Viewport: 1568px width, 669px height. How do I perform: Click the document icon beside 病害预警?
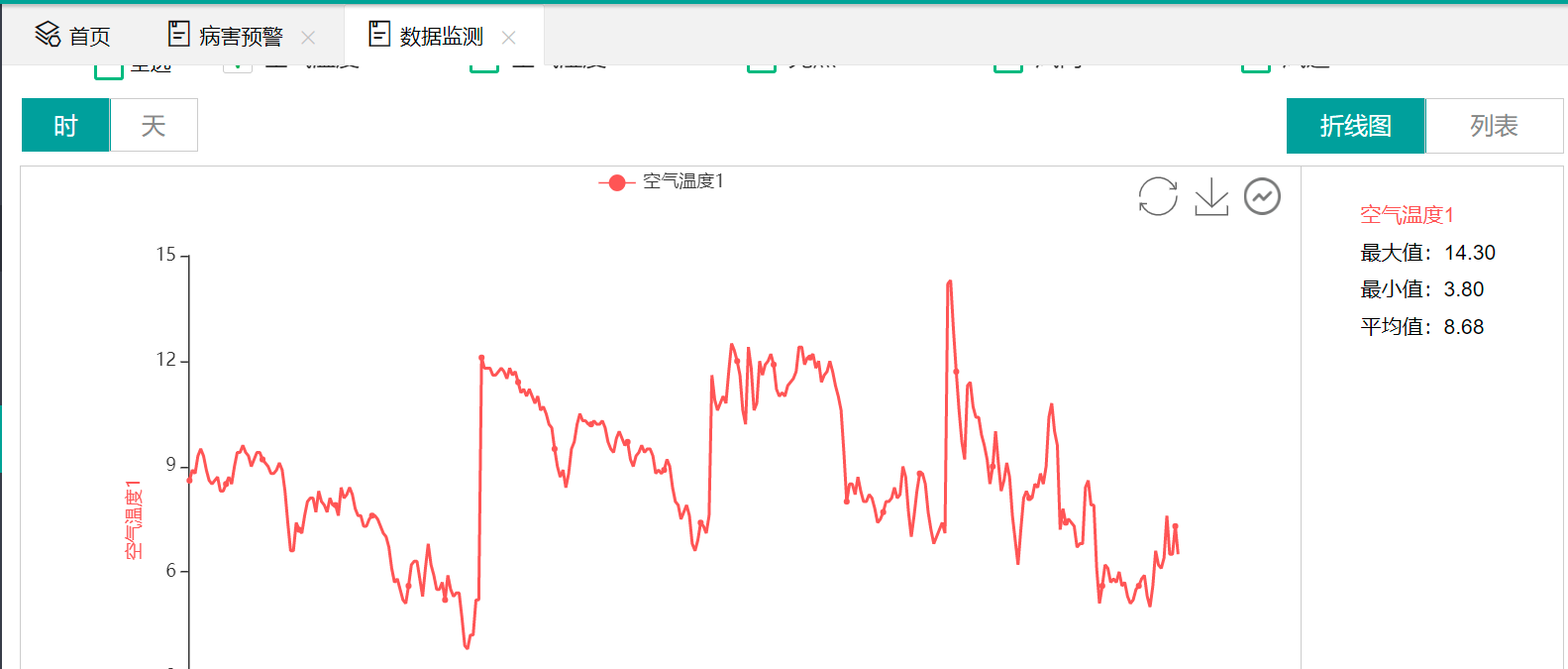point(178,35)
